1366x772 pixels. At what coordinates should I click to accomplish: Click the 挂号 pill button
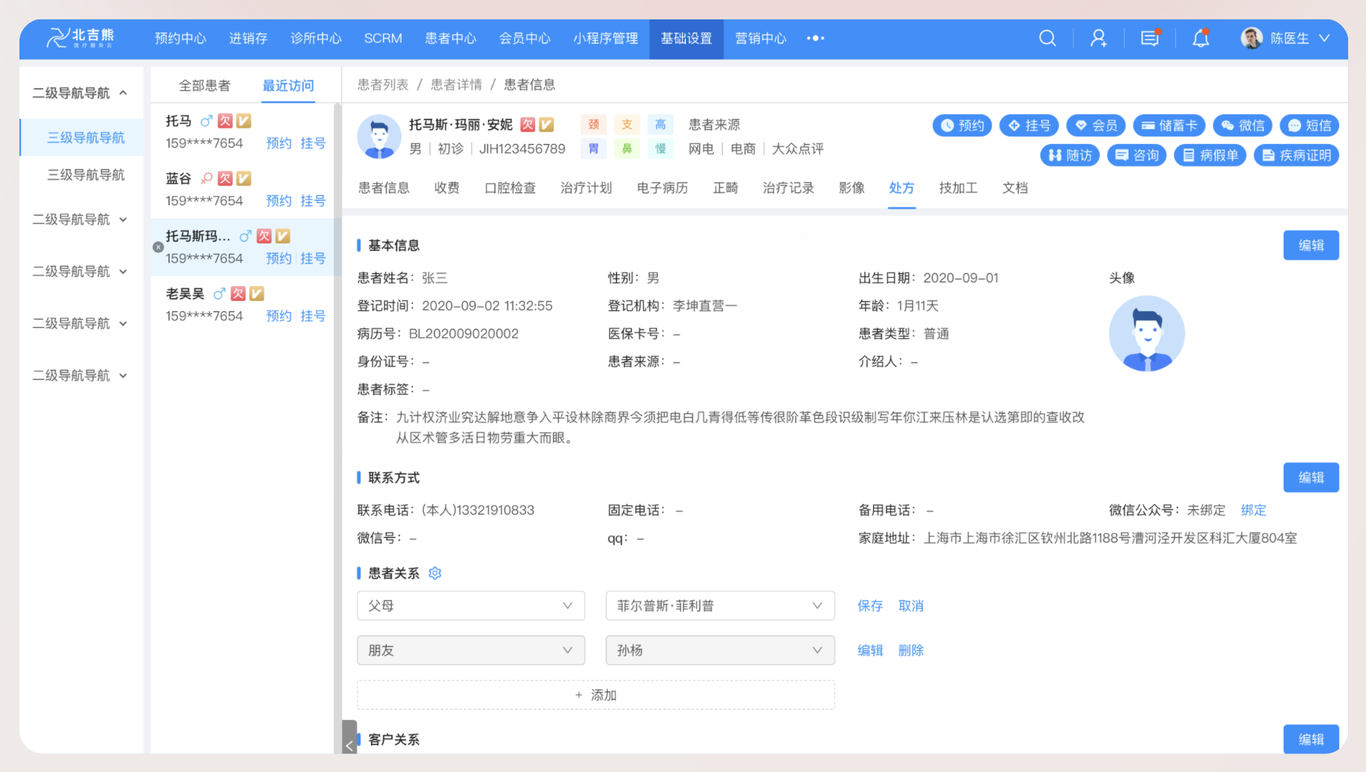point(1029,125)
